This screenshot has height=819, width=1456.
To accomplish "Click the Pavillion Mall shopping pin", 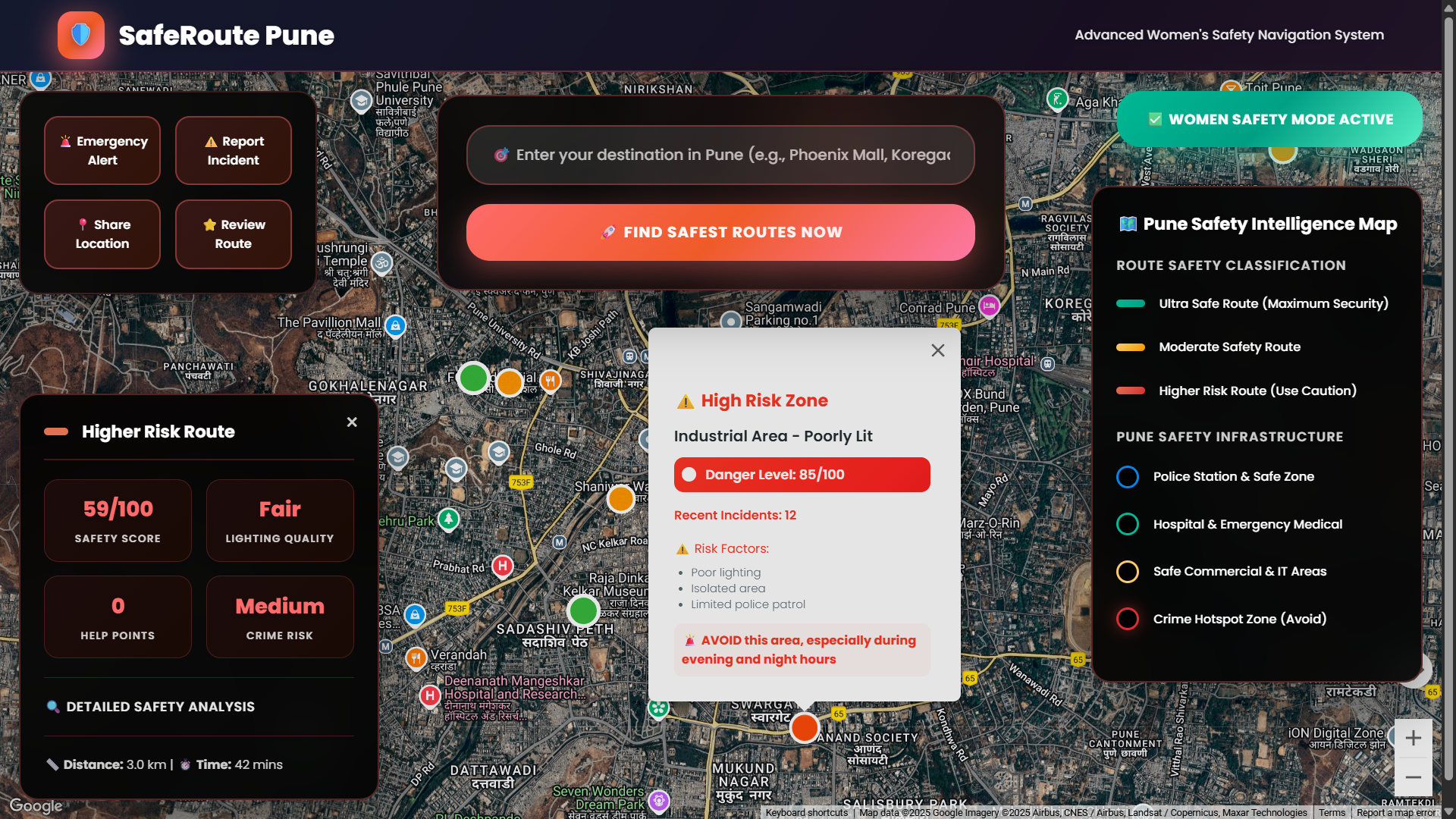I will [395, 326].
